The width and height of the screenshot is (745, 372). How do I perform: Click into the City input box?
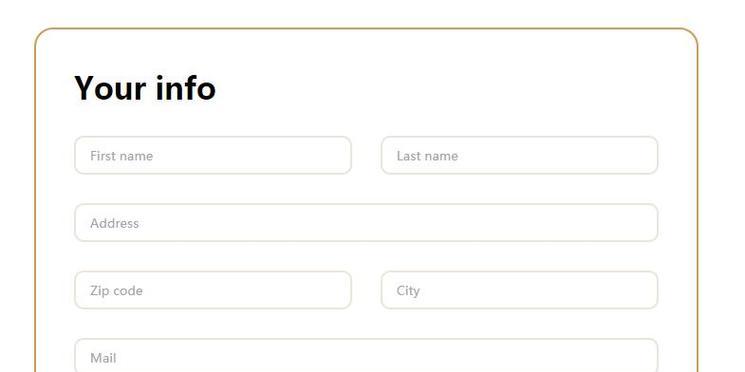coord(519,290)
